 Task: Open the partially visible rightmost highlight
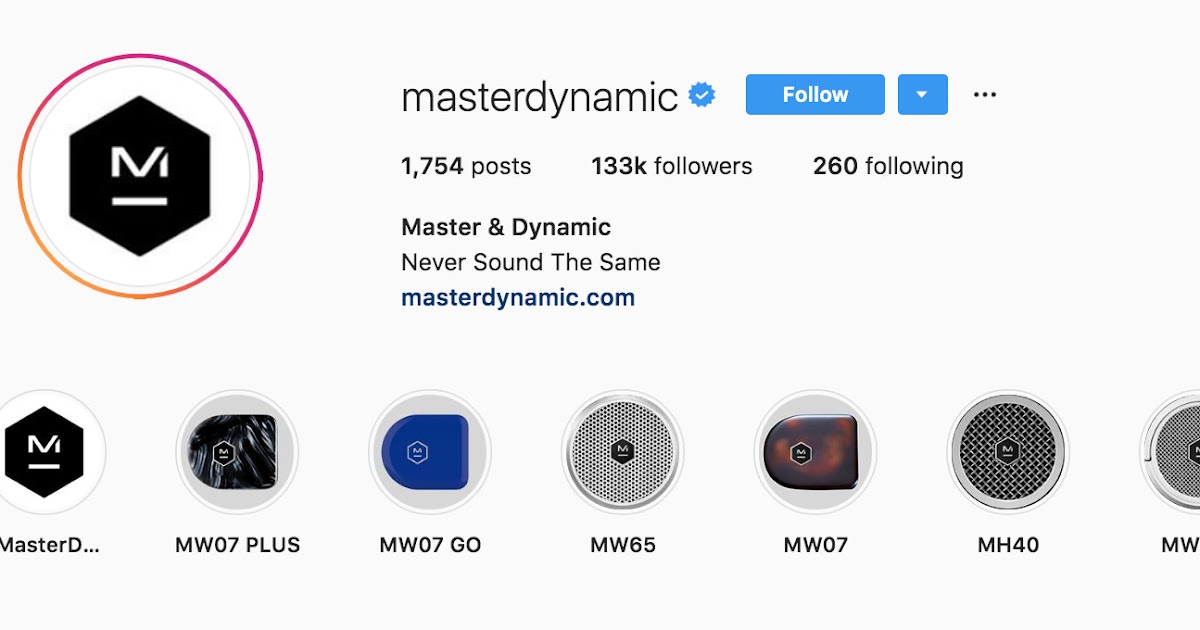(x=1171, y=451)
